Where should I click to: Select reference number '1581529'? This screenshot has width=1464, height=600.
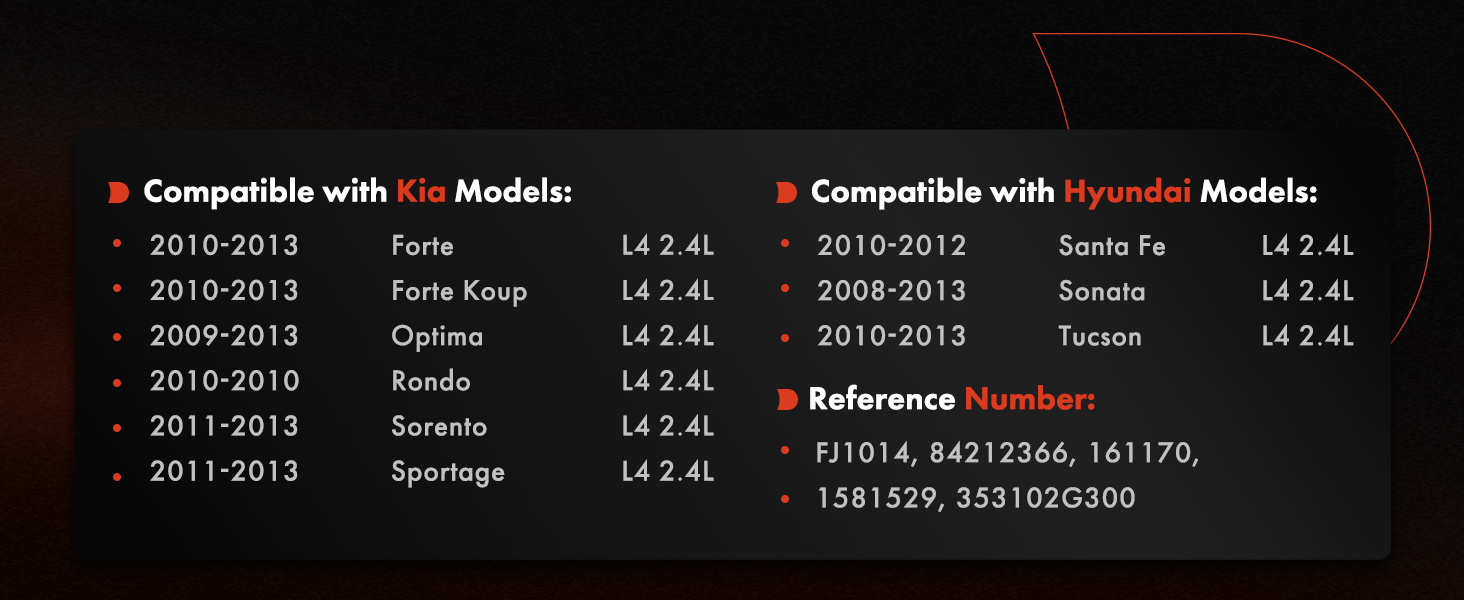click(x=878, y=499)
